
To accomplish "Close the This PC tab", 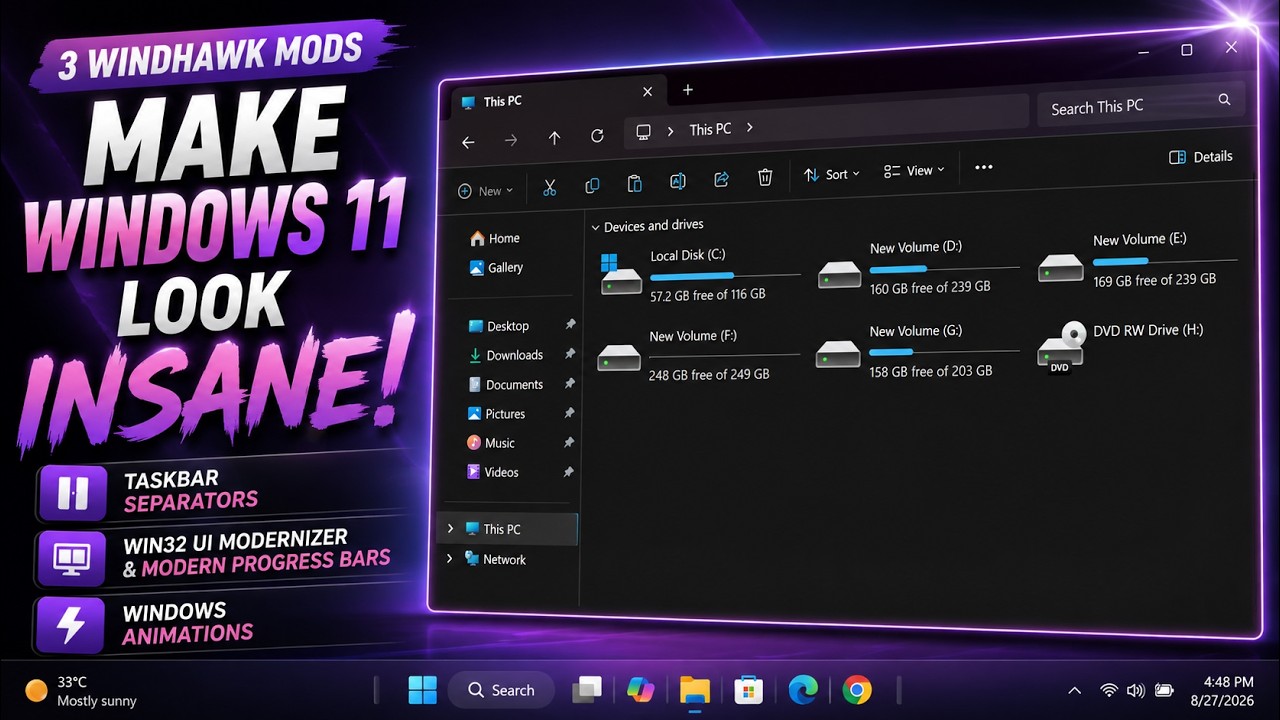I will coord(647,92).
